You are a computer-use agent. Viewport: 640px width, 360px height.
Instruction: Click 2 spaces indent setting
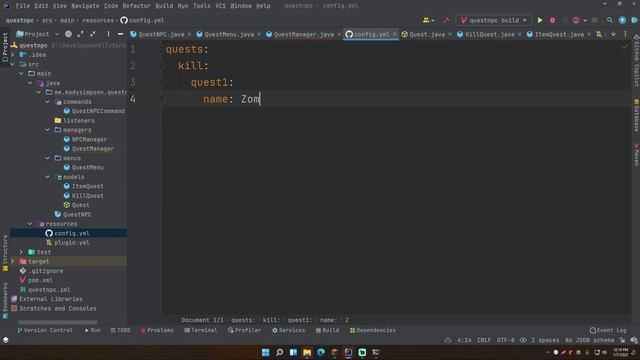545,340
